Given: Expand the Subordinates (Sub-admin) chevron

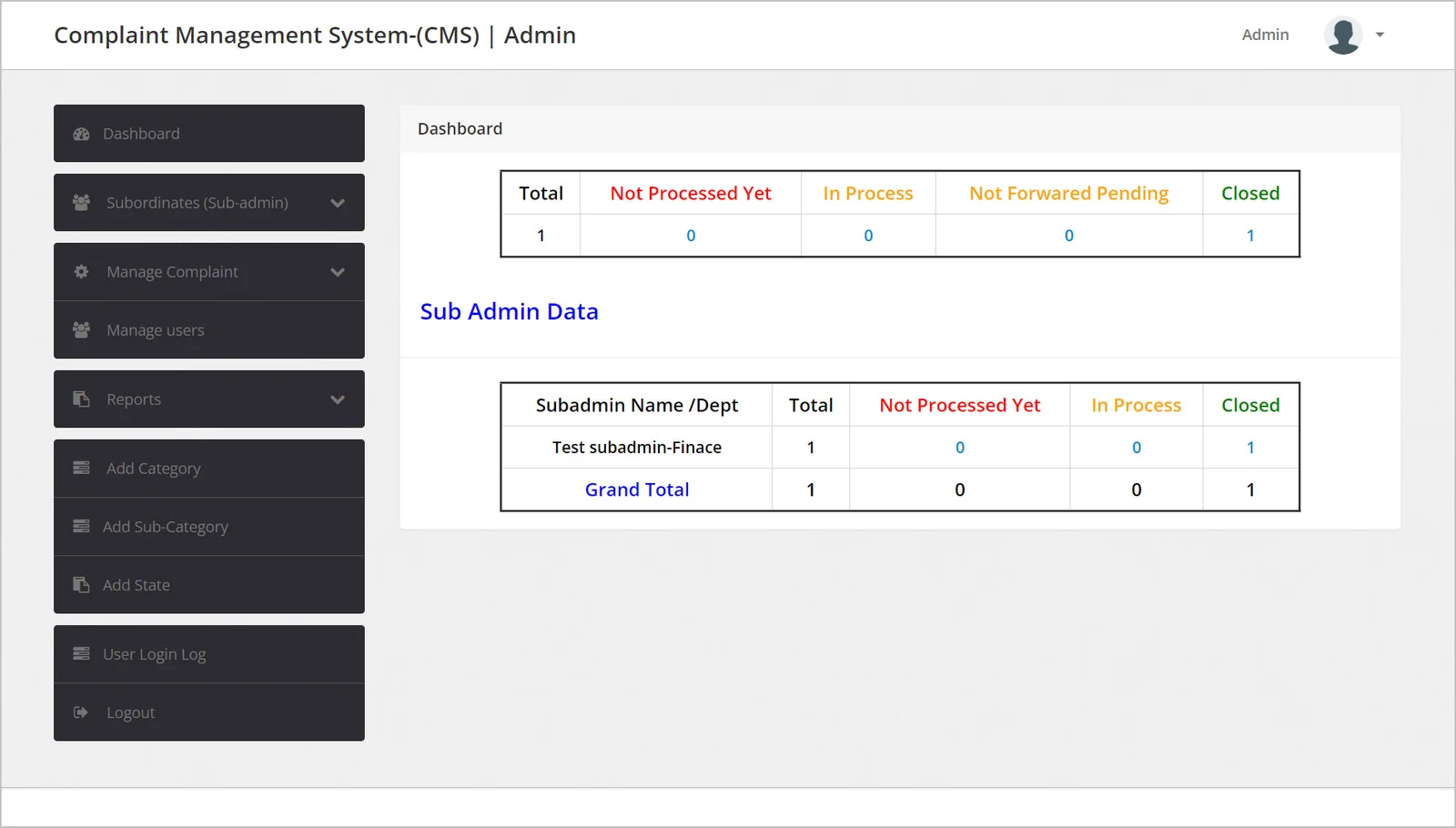Looking at the screenshot, I should pos(338,203).
